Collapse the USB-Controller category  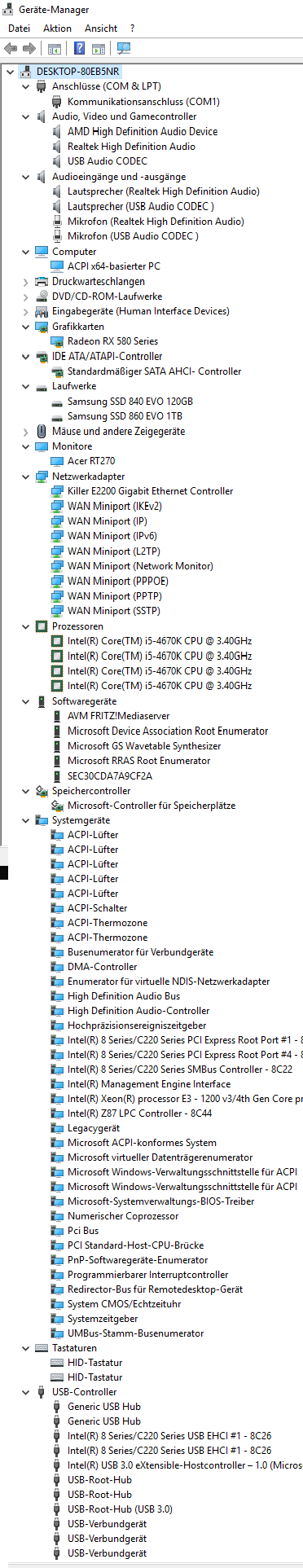pos(25,1392)
